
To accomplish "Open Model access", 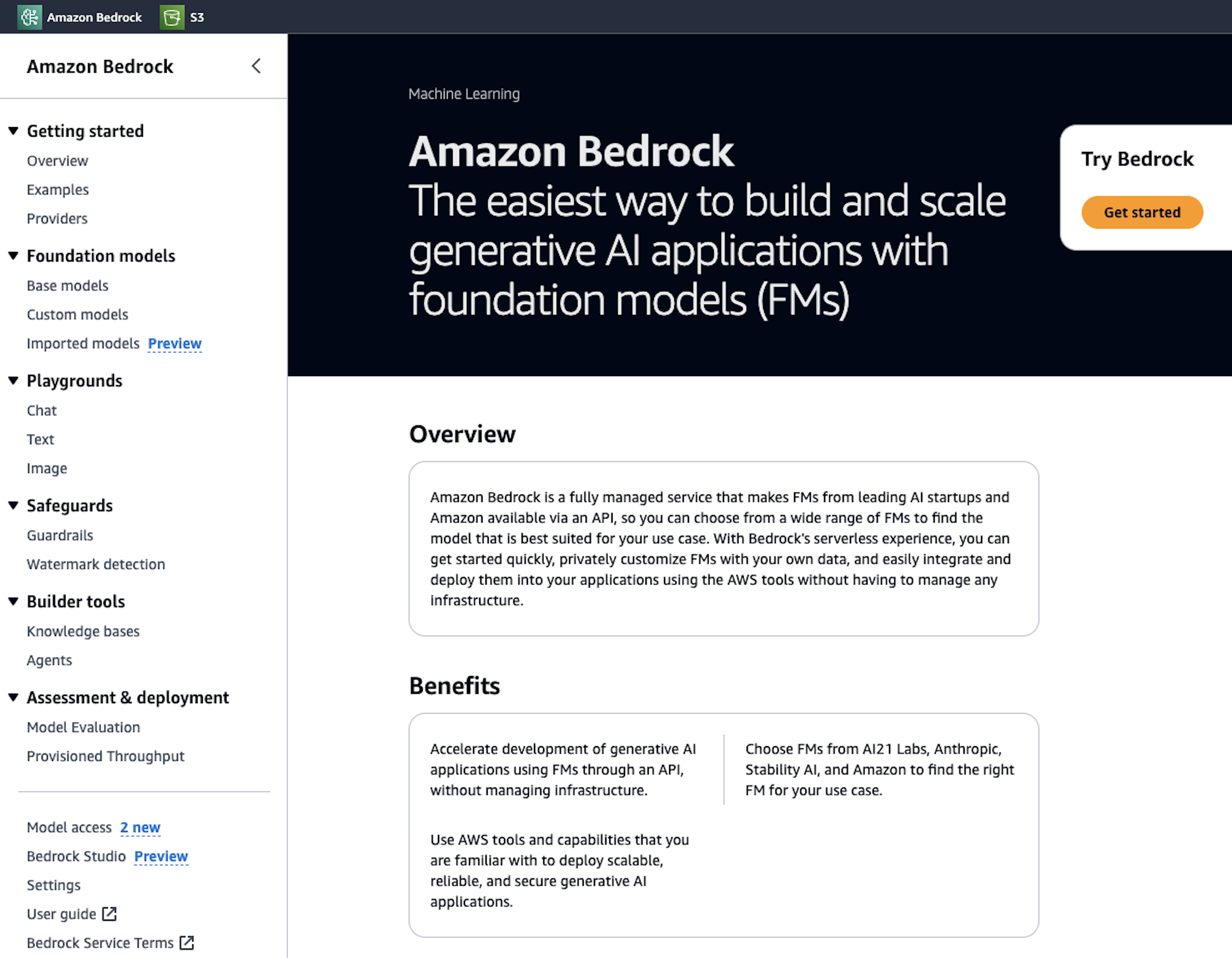I will tap(69, 828).
